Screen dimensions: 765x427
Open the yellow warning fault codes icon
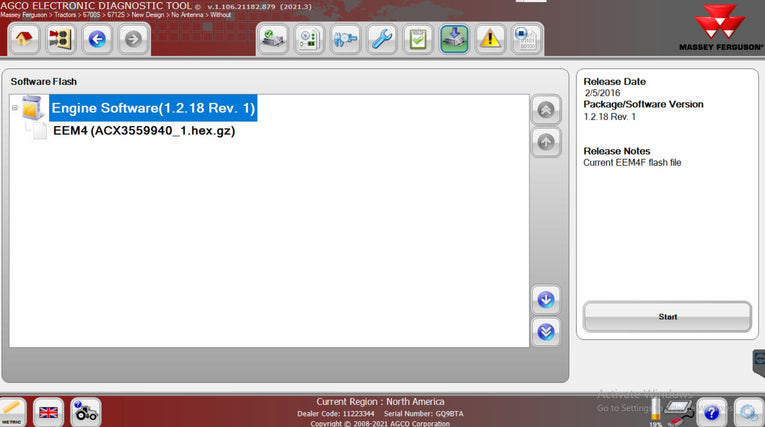[490, 39]
